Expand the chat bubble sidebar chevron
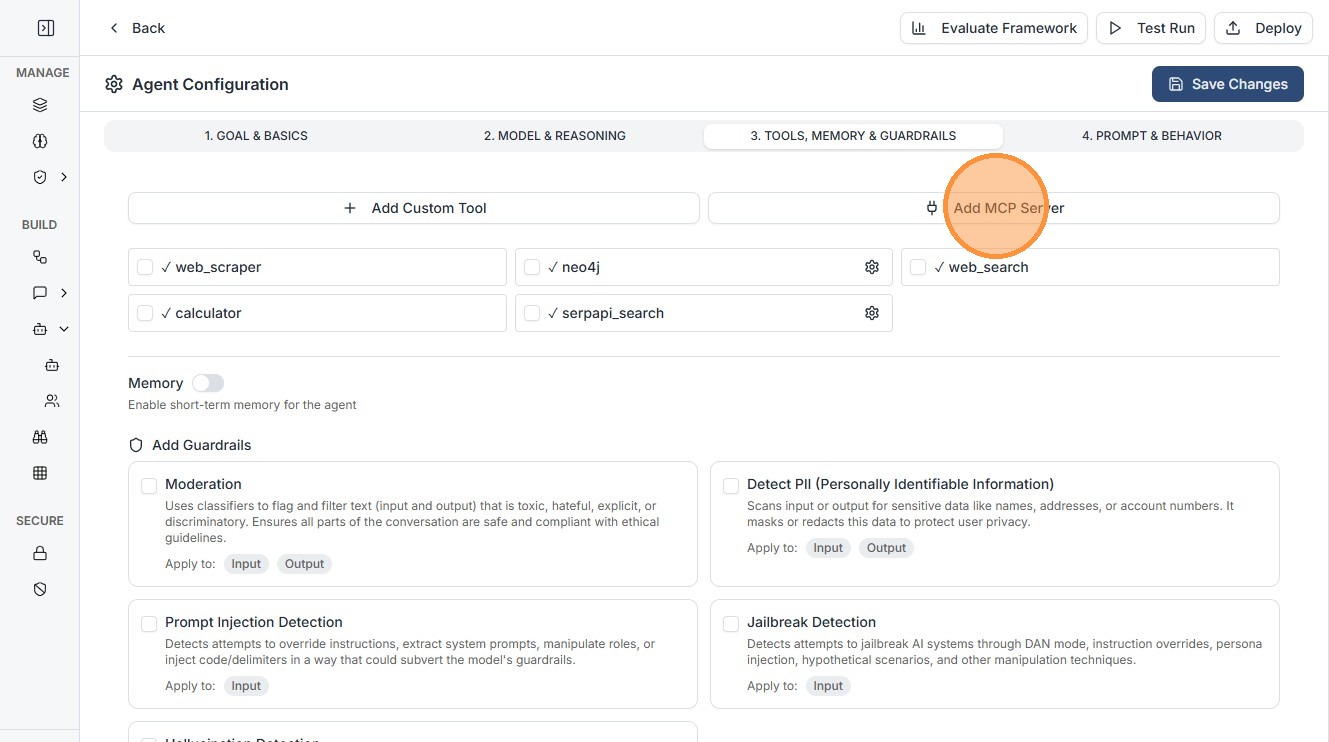The width and height of the screenshot is (1329, 742). (64, 293)
